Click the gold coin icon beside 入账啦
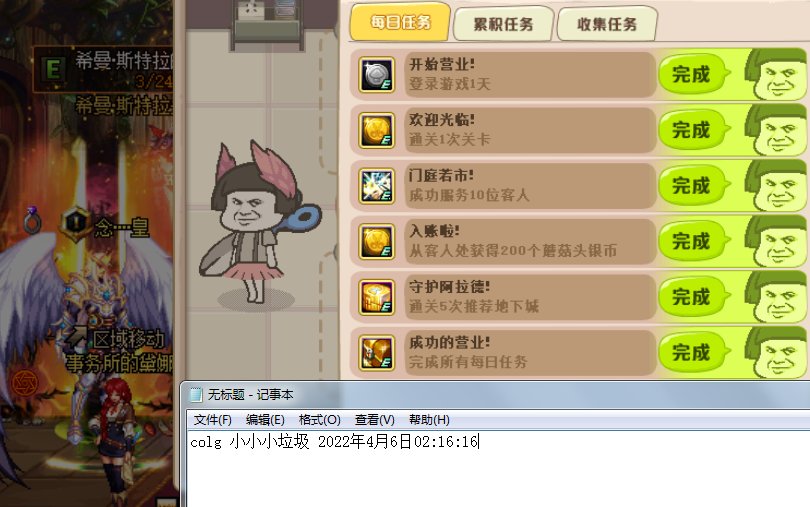810x507 pixels. (377, 242)
